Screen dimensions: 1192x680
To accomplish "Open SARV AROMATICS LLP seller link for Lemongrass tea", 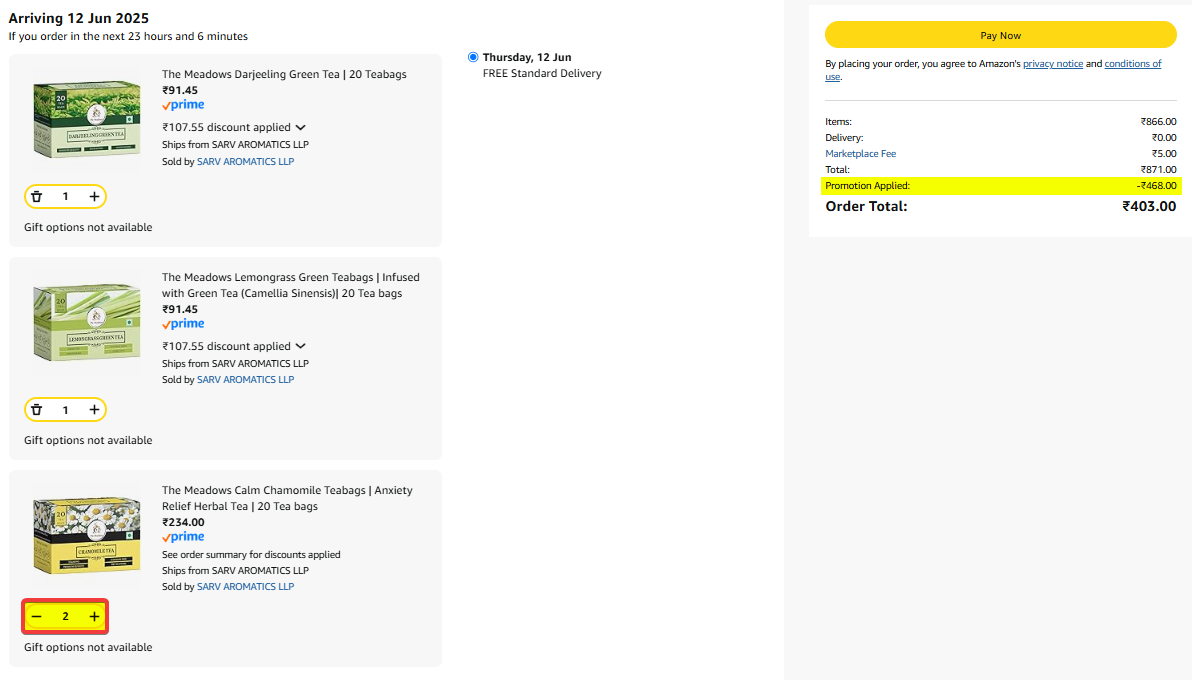I will tap(246, 380).
